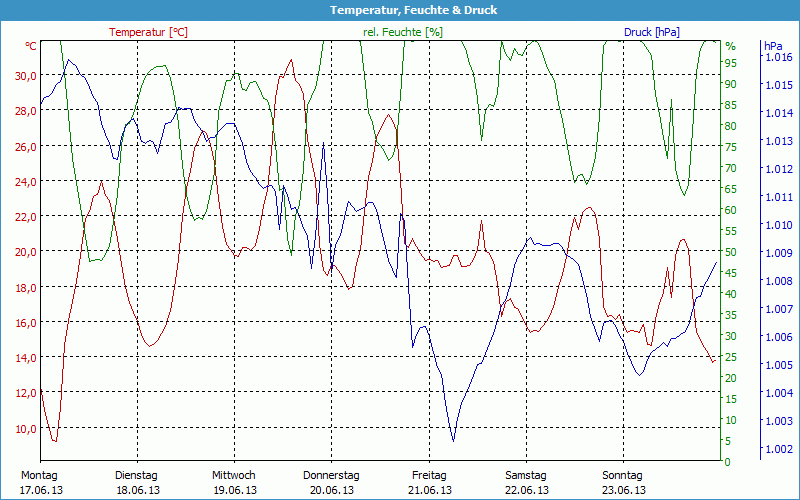Click the 1.010 pressure axis value
Viewport: 800px width, 500px height.
[779, 224]
